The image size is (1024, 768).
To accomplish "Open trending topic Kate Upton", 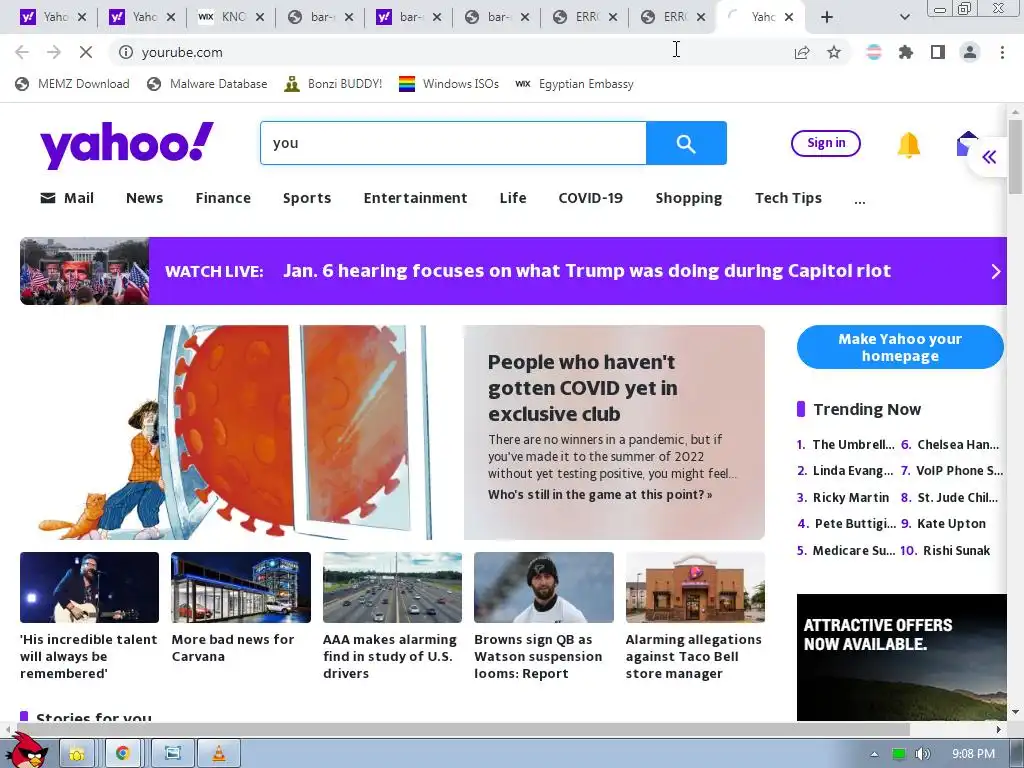I will pos(951,524).
